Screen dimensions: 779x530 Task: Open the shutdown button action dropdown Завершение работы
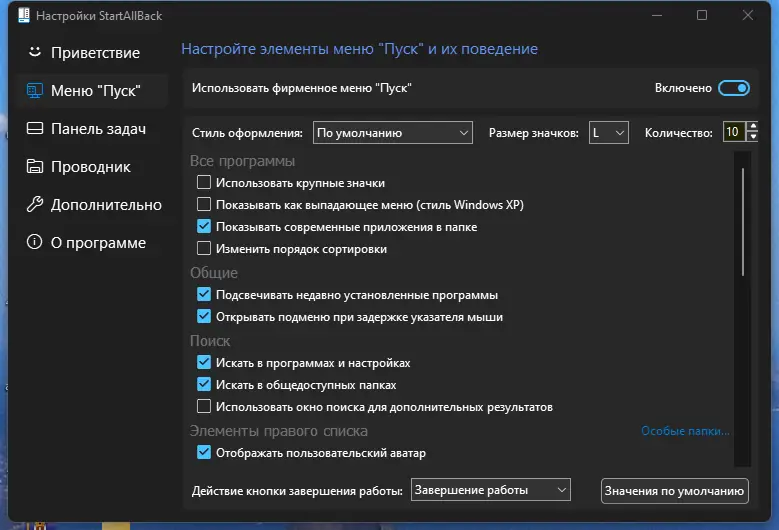tap(490, 490)
